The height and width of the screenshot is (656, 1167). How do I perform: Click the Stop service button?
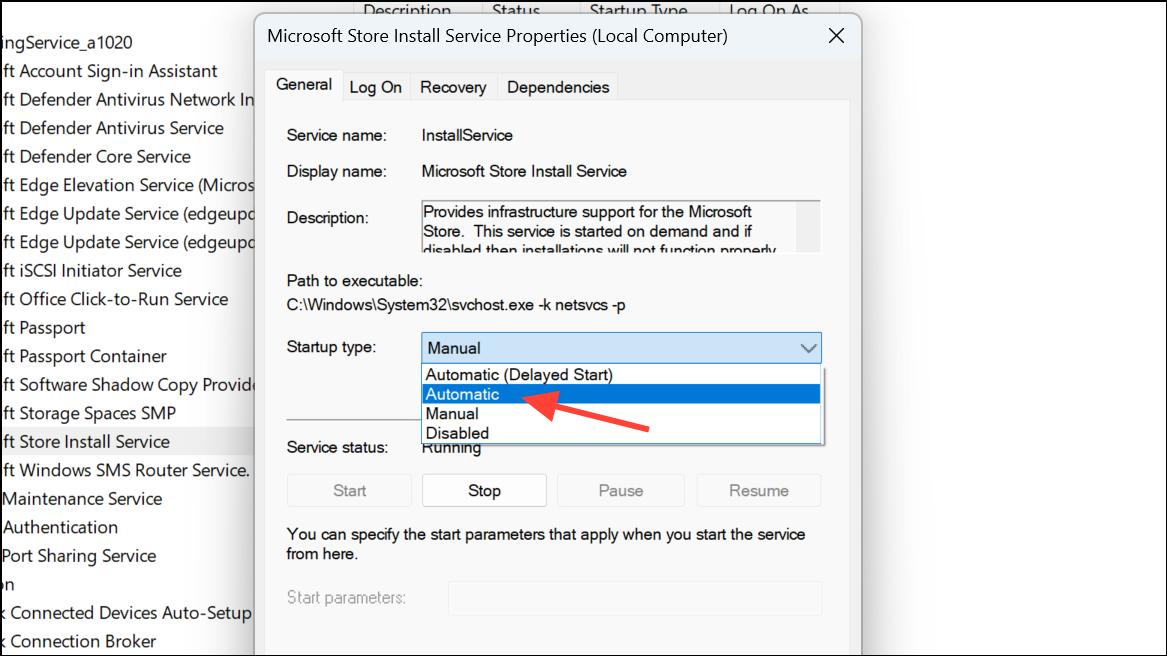(484, 491)
